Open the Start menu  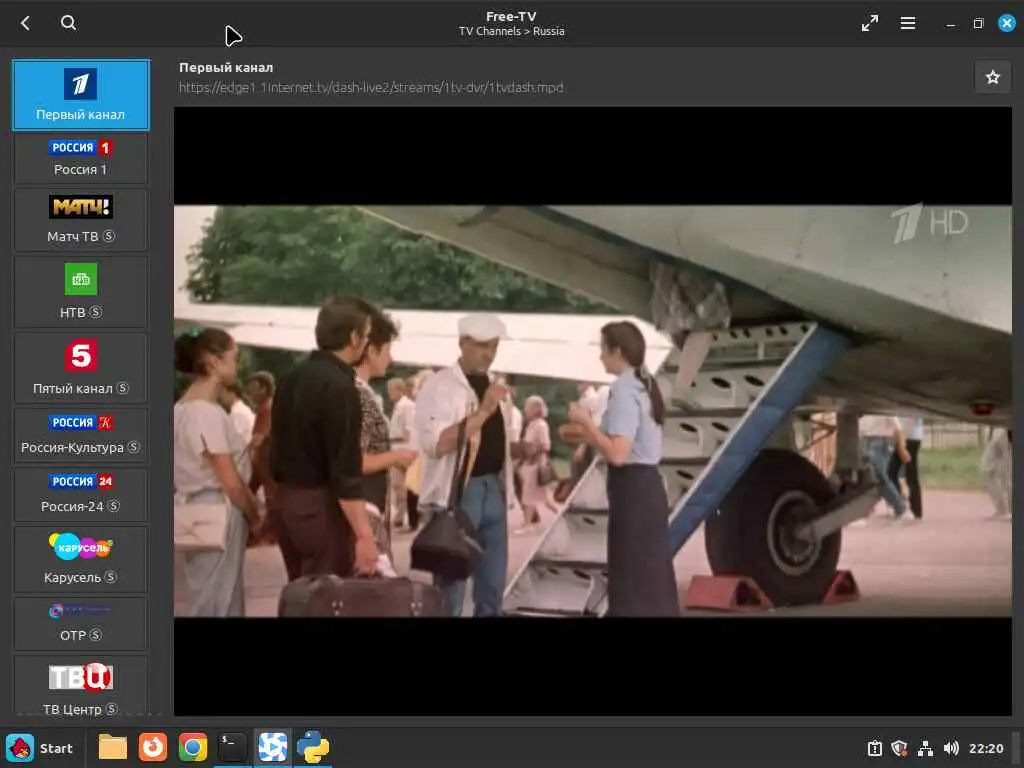40,748
